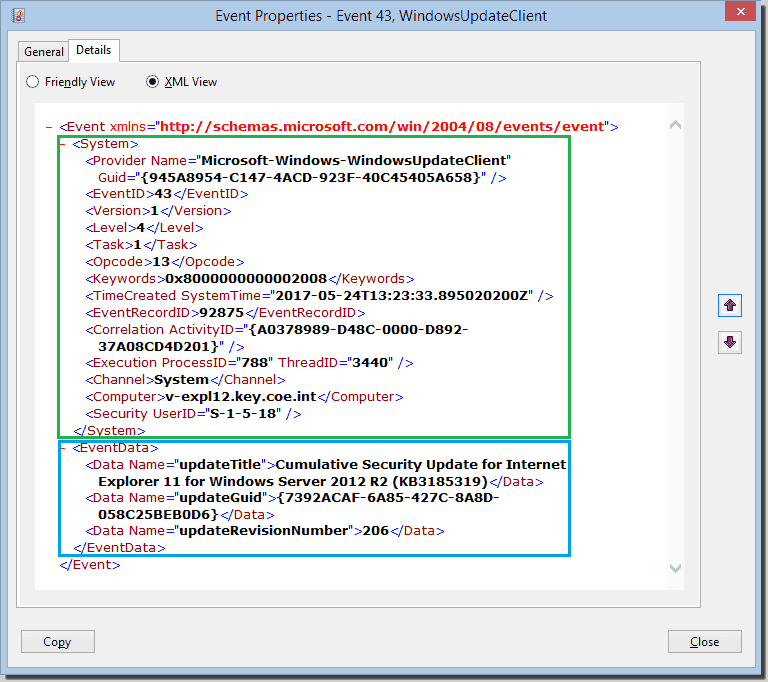Click the schemas.microsoft.com xmlns URL

pyautogui.click(x=382, y=127)
